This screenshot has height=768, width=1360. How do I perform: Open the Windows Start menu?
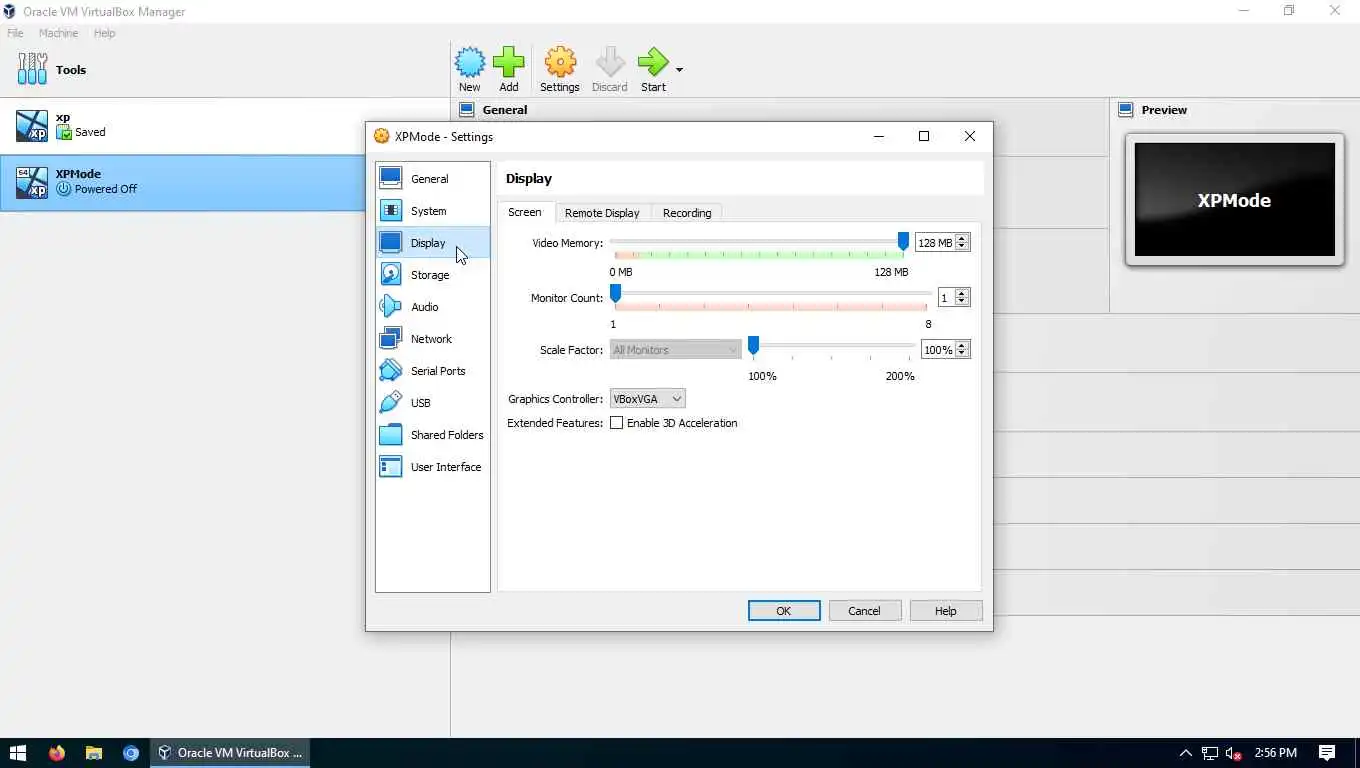click(x=18, y=753)
